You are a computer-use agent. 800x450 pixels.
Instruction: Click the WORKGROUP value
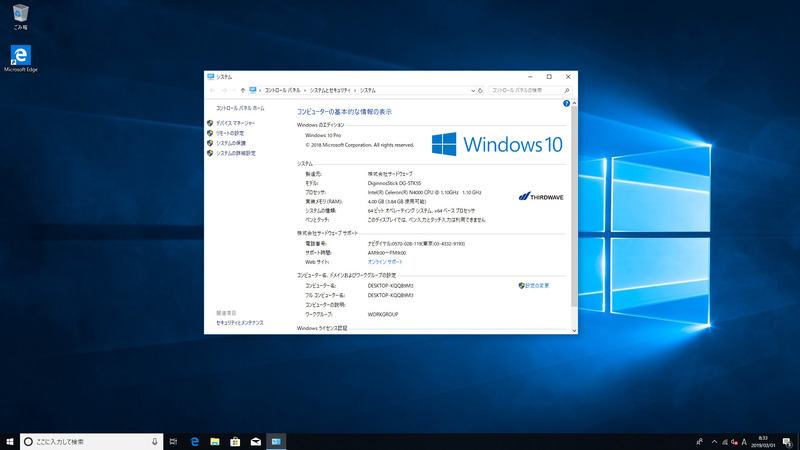click(x=383, y=314)
